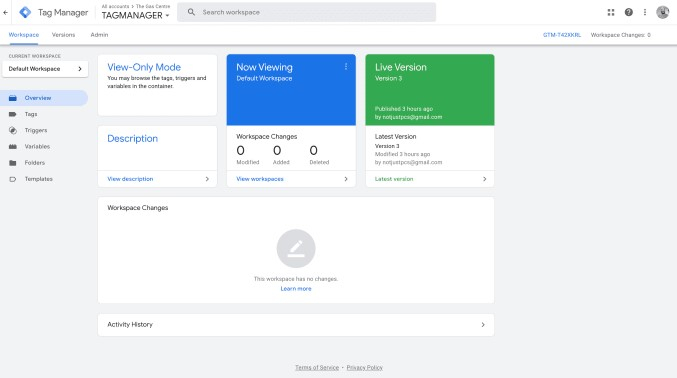Click the Now Viewing blue card

click(x=291, y=90)
